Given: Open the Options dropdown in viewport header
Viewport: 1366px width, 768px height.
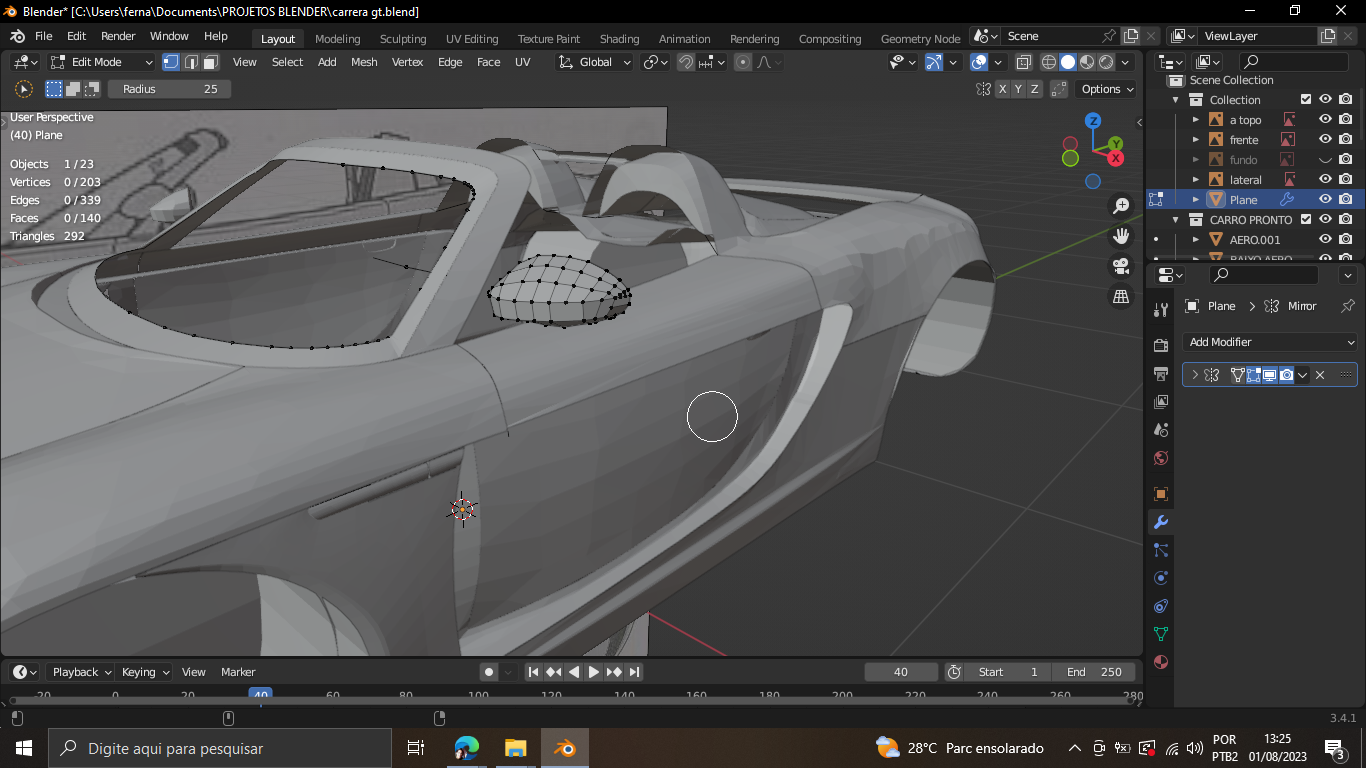Looking at the screenshot, I should click(1109, 89).
